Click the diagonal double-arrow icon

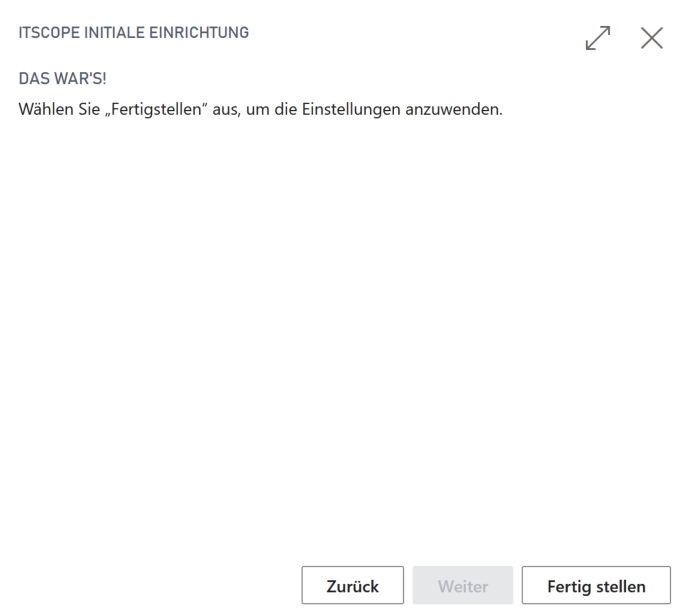pos(598,38)
